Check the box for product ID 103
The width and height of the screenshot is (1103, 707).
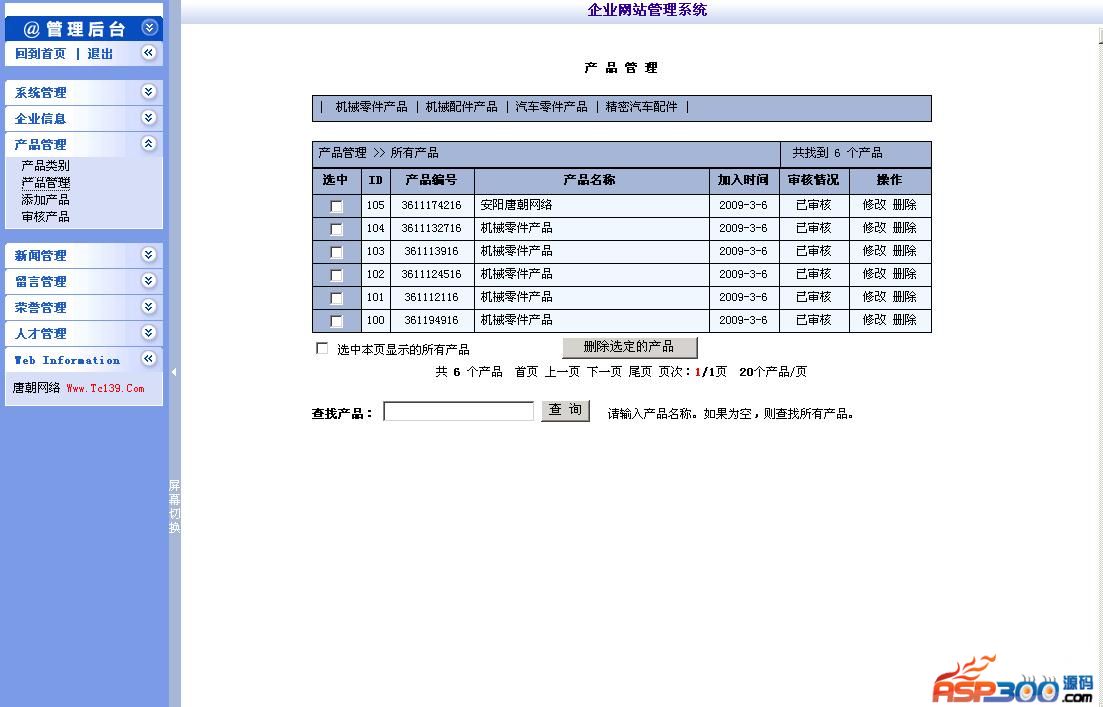point(336,252)
